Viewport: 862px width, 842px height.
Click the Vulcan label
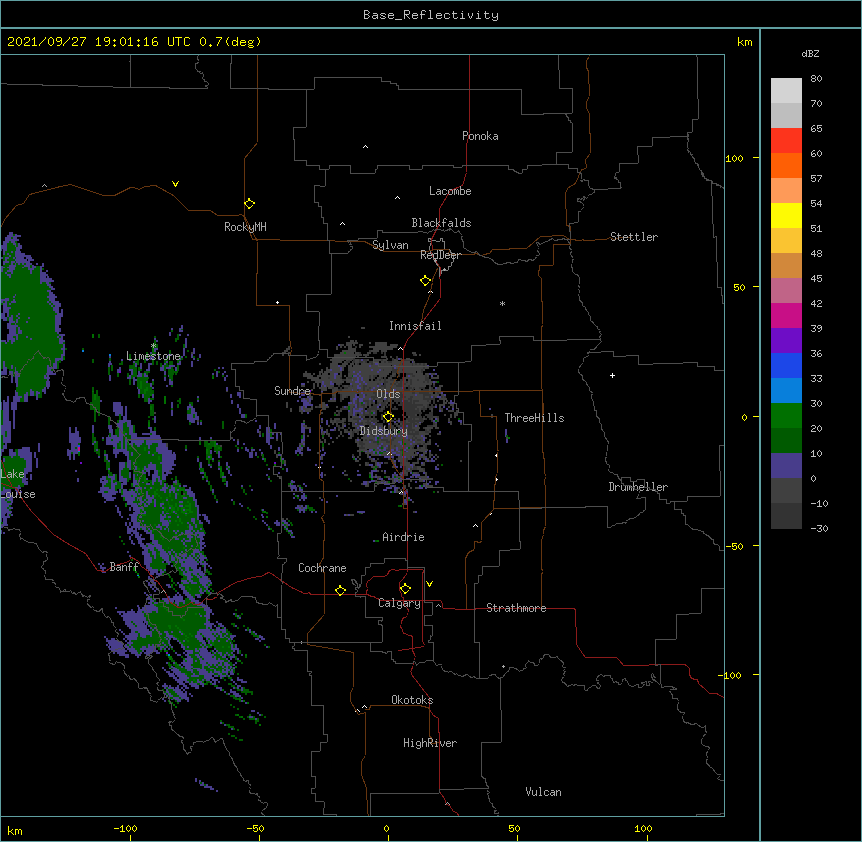(543, 792)
